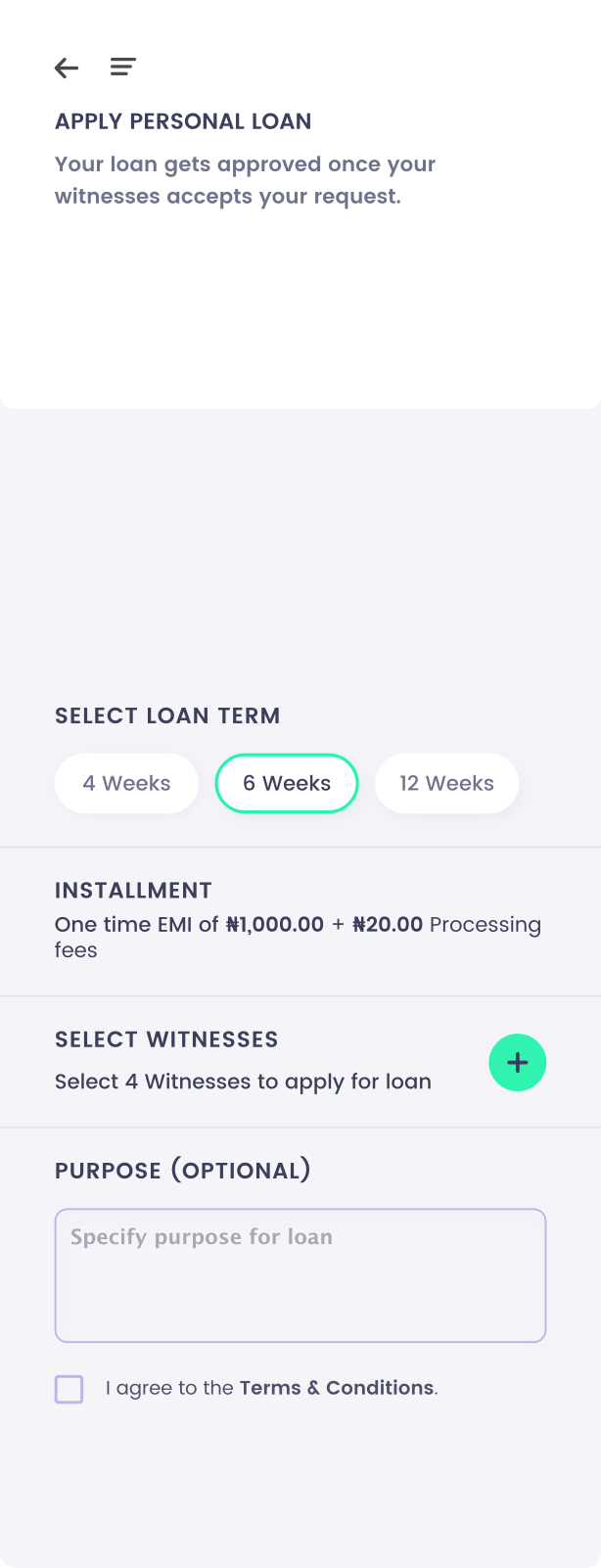This screenshot has height=1568, width=601.
Task: Go back using the left arrow icon
Action: tap(67, 68)
